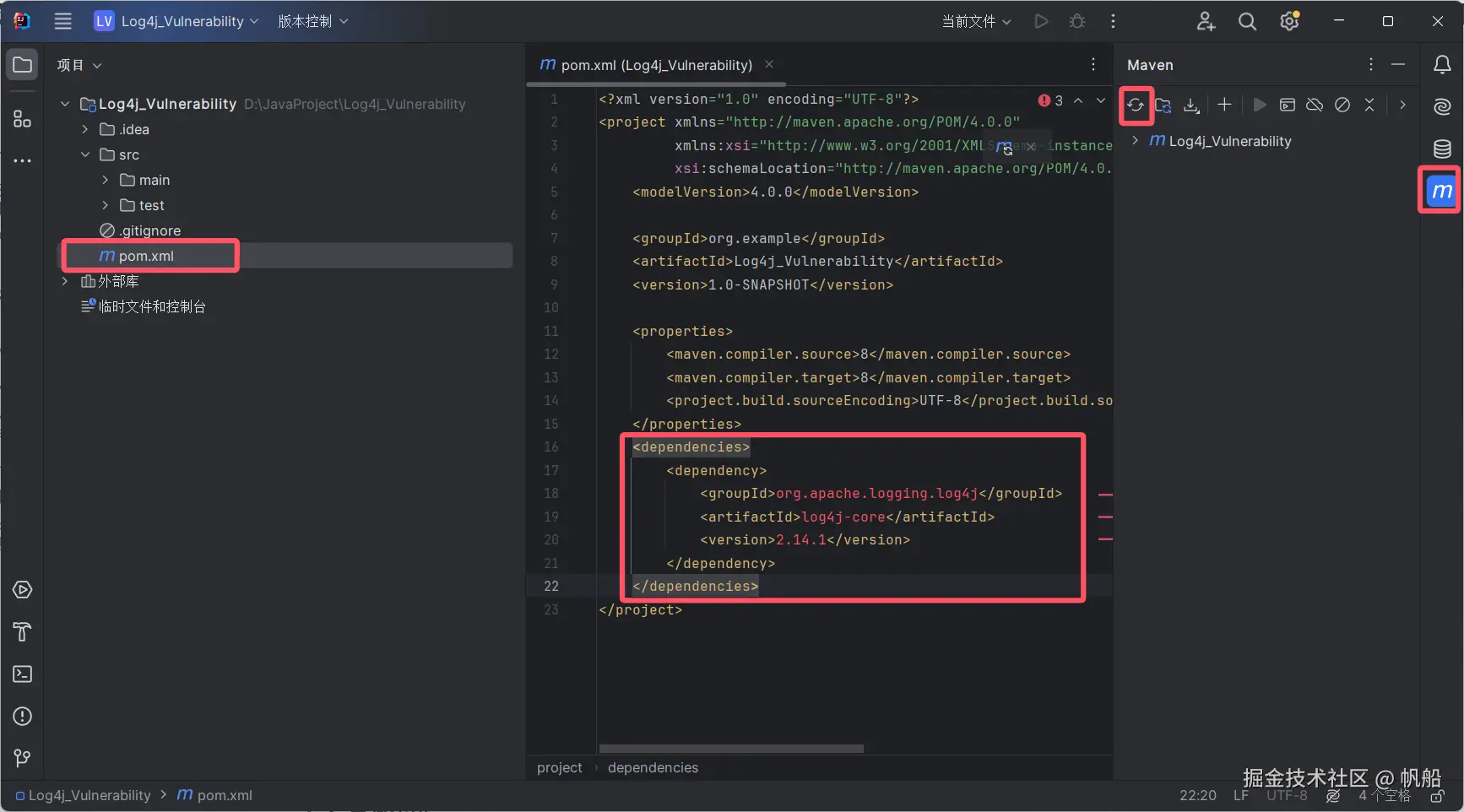Hide the Maven panel
Viewport: 1464px width, 812px height.
(1398, 64)
